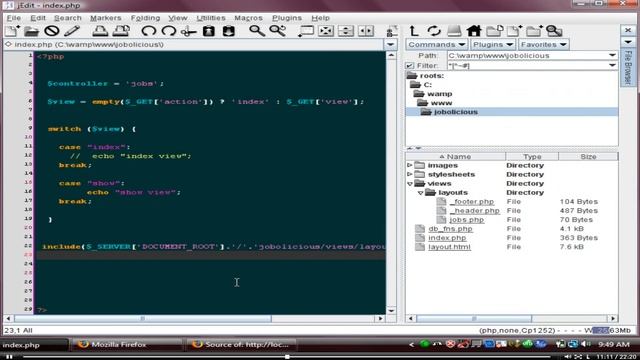Save the buffer with the pencil icon
The width and height of the screenshot is (640, 360).
click(x=72, y=31)
